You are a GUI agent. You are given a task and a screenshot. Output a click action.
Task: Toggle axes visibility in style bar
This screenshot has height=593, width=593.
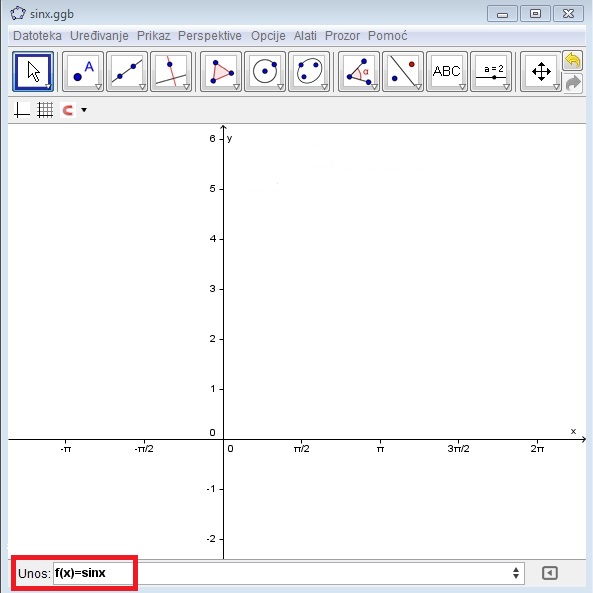pos(22,110)
